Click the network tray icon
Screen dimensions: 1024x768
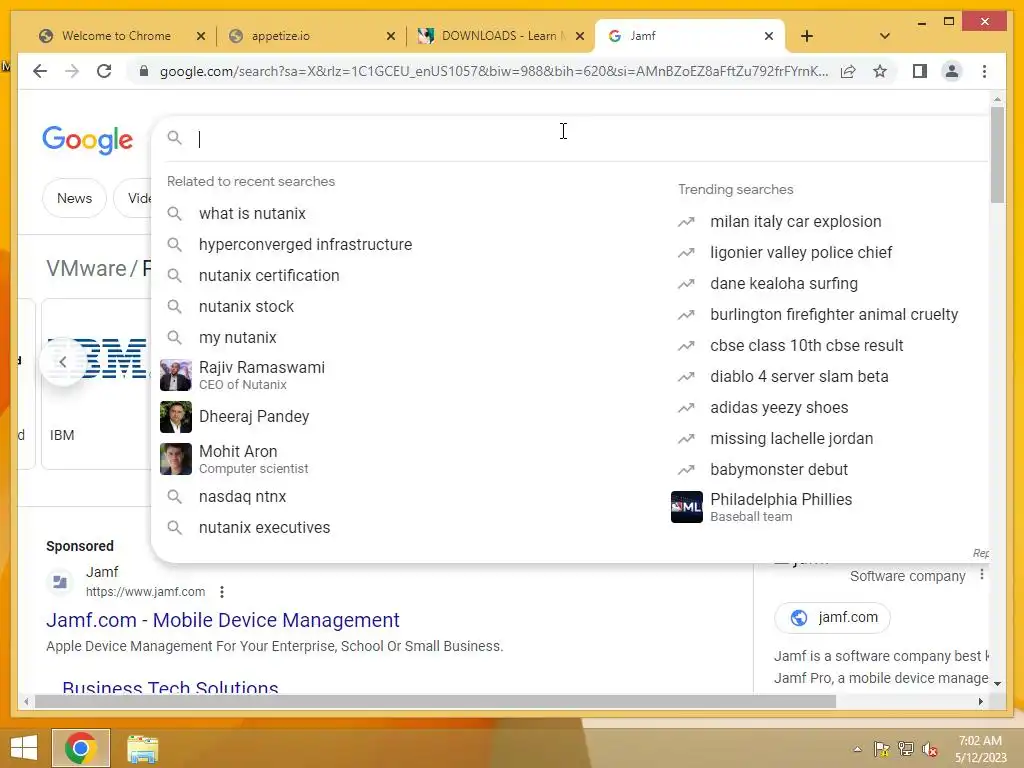pyautogui.click(x=905, y=749)
